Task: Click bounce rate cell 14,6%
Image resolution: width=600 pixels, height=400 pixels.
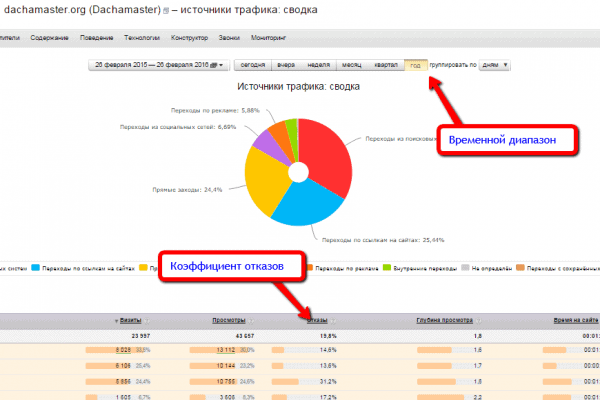Action: 328,350
